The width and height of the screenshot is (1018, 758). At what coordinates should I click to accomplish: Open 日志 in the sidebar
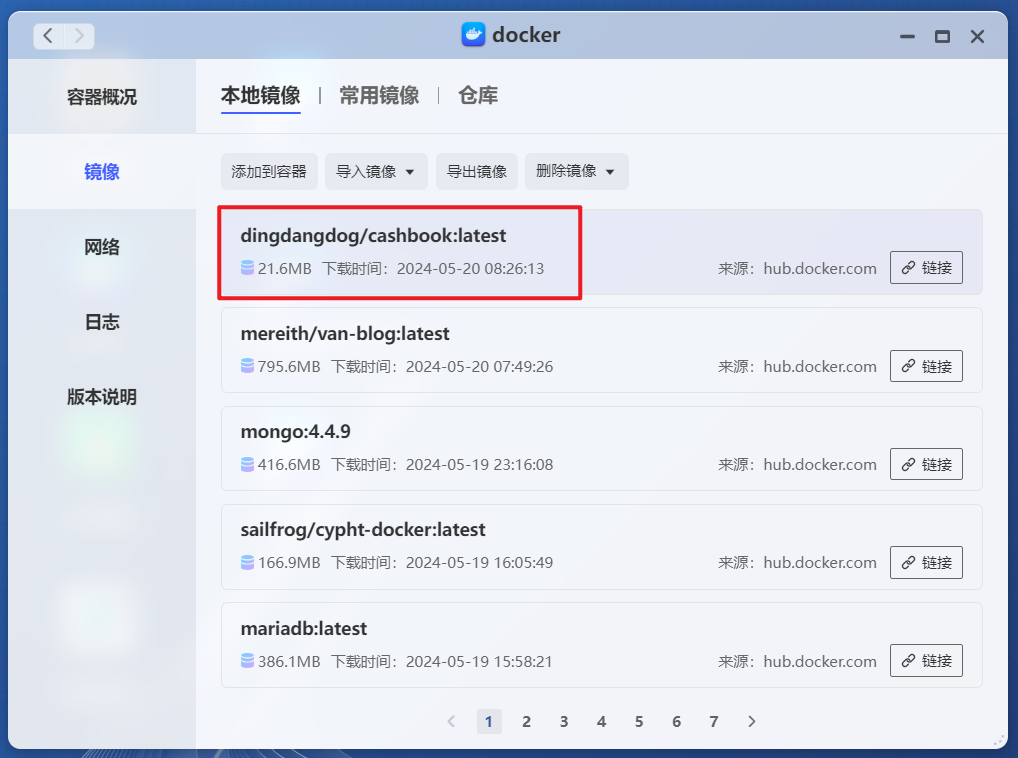pos(102,321)
